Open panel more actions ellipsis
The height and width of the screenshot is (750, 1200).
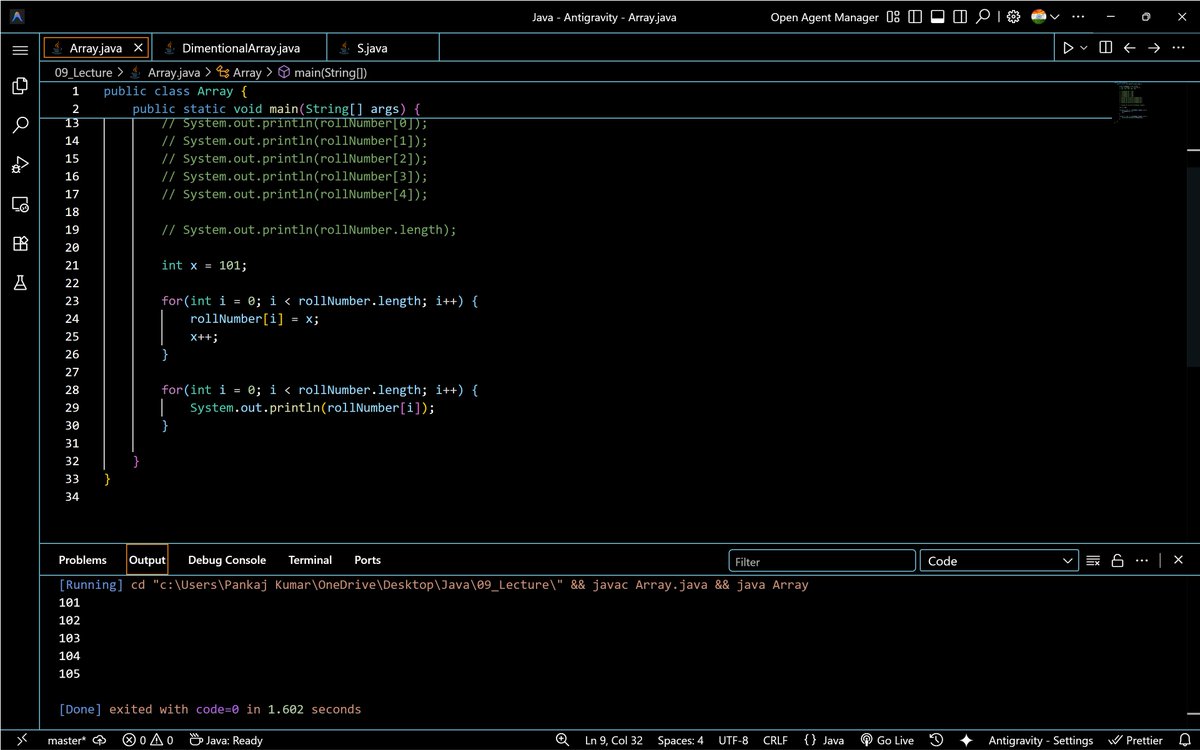[1142, 561]
